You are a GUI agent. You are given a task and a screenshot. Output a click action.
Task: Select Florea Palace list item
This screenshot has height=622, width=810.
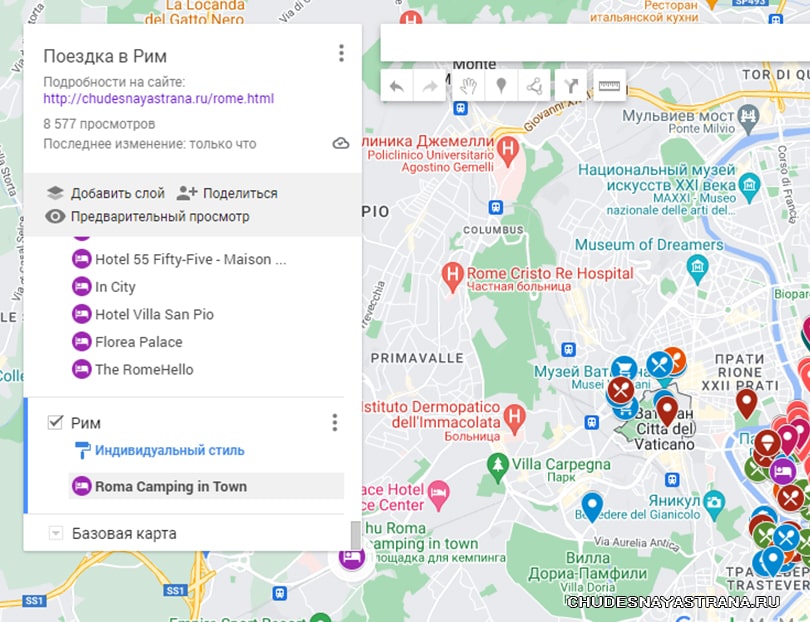(x=127, y=342)
